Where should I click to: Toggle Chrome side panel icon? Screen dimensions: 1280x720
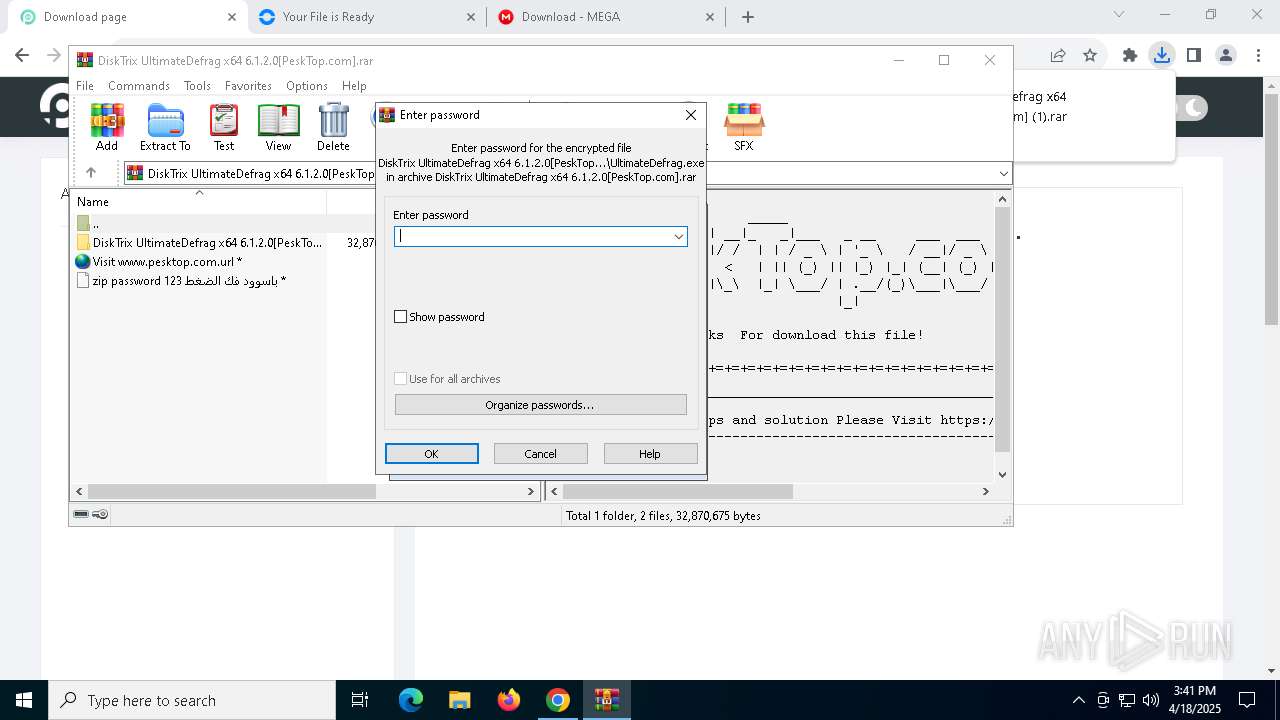coord(1193,55)
